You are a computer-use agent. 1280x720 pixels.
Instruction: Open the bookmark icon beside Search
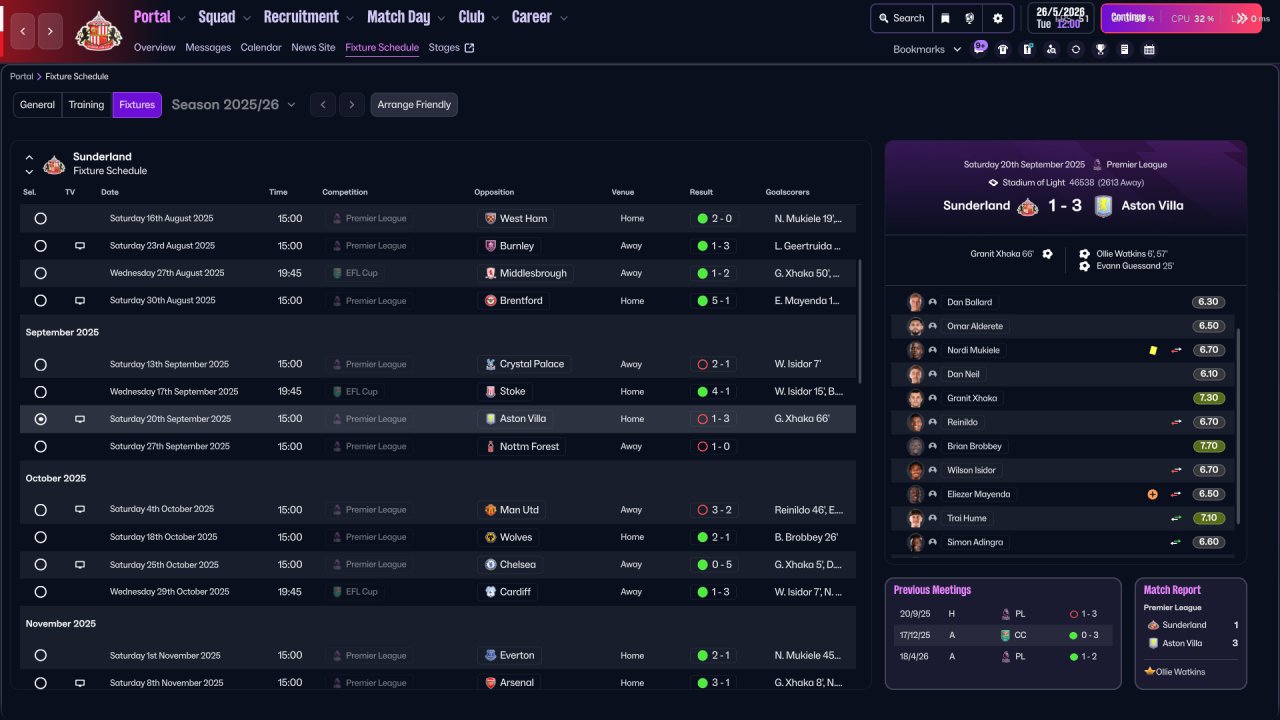pyautogui.click(x=945, y=18)
